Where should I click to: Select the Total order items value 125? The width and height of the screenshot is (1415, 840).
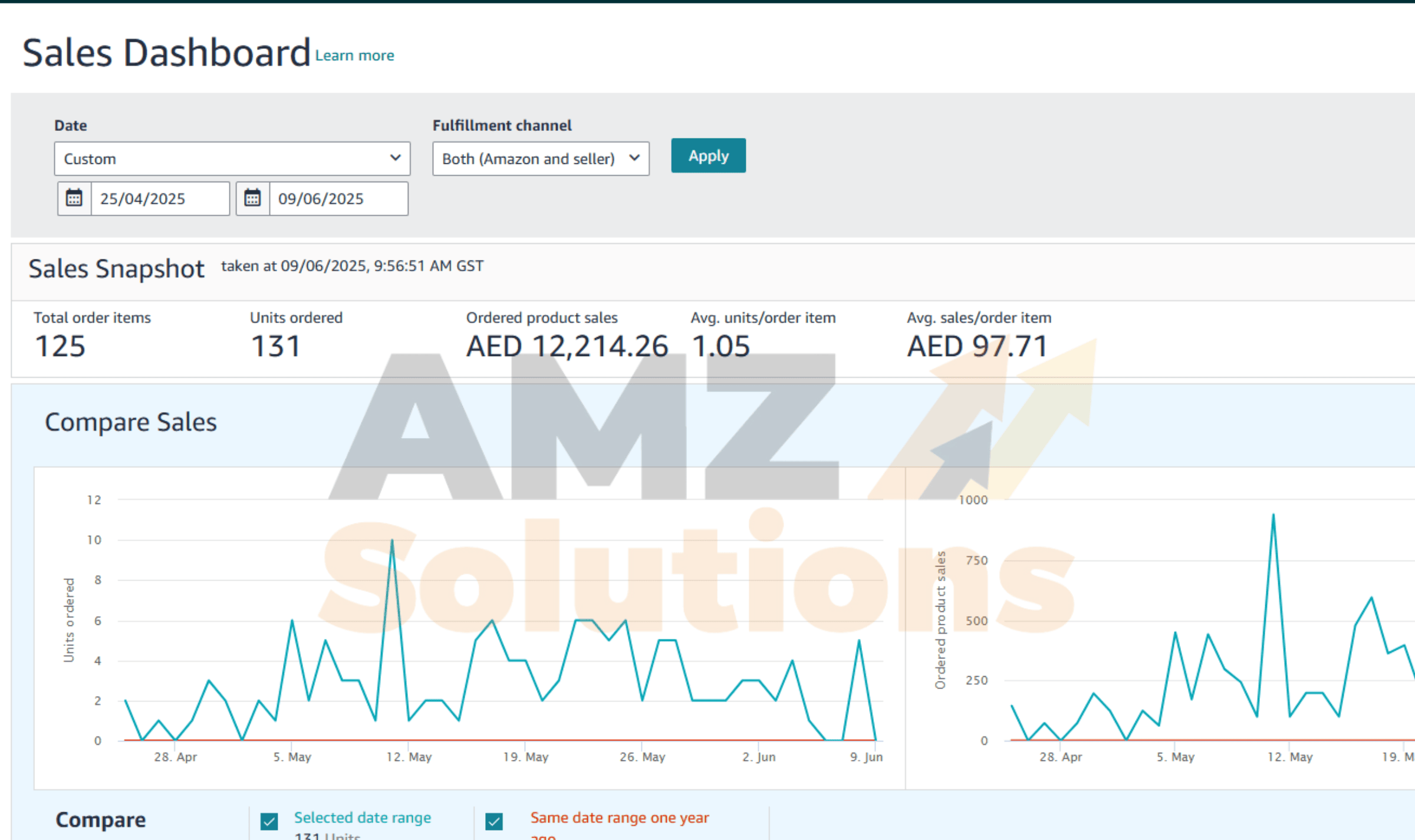pos(60,346)
